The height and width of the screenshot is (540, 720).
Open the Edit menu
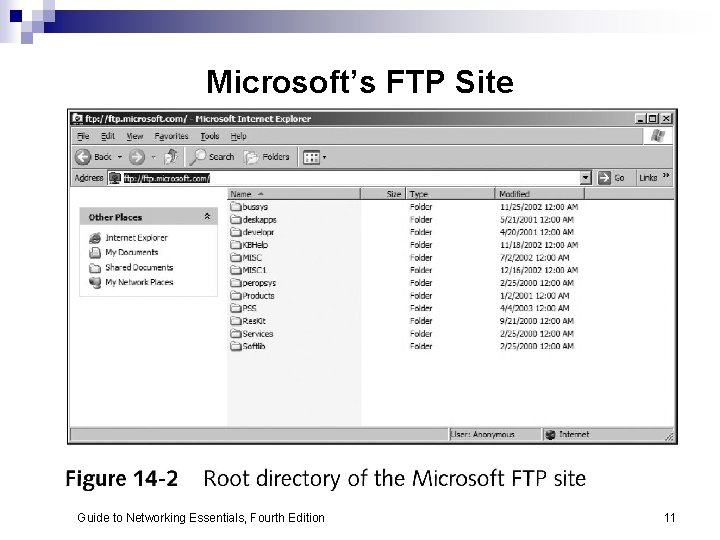click(108, 136)
